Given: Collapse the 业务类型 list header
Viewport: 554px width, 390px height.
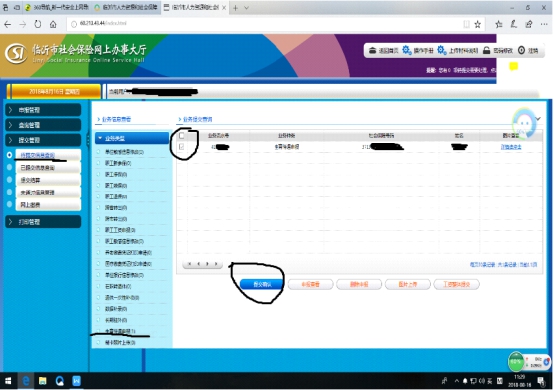Looking at the screenshot, I should [x=132, y=138].
